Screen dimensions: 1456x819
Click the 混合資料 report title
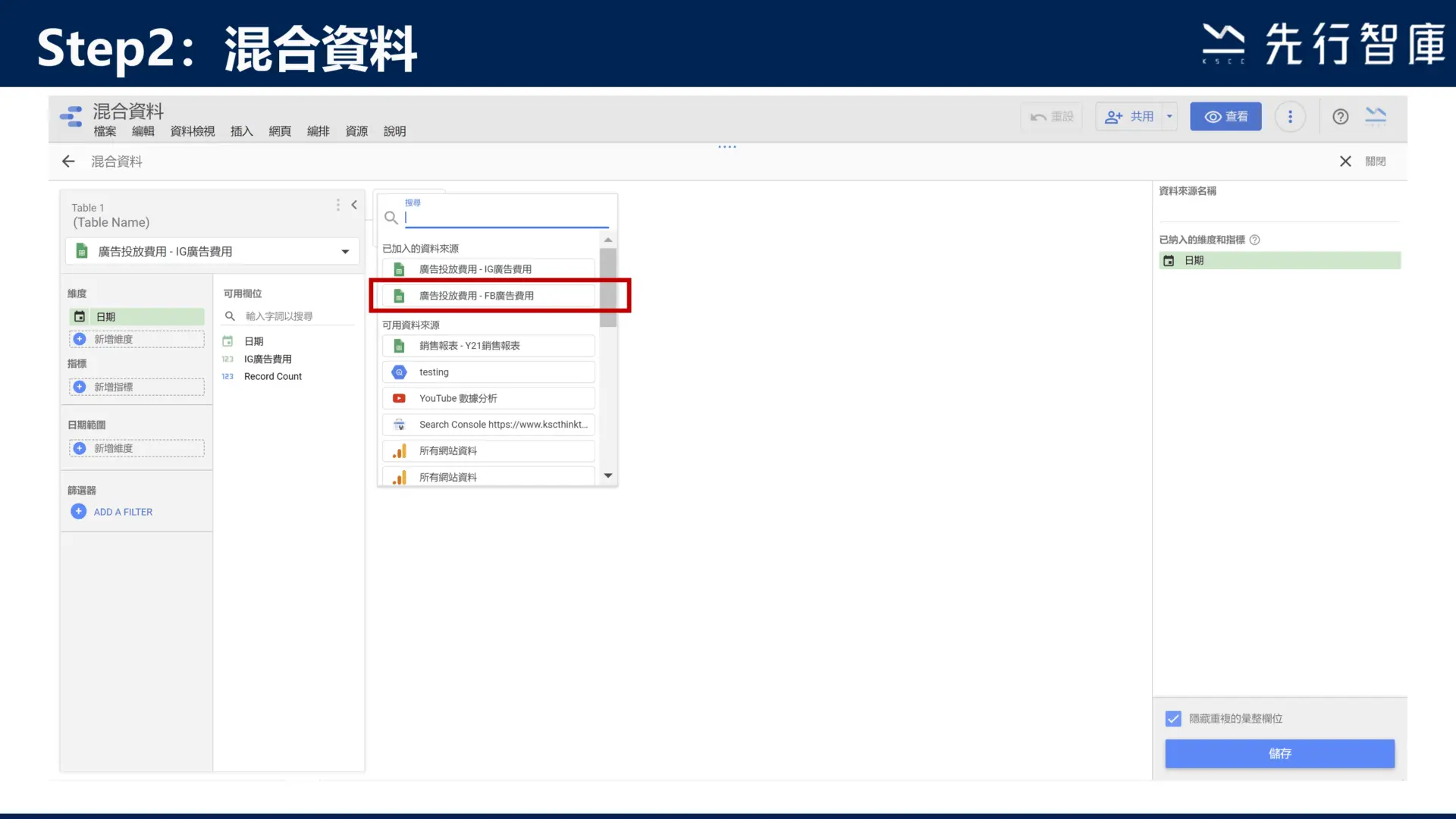128,111
